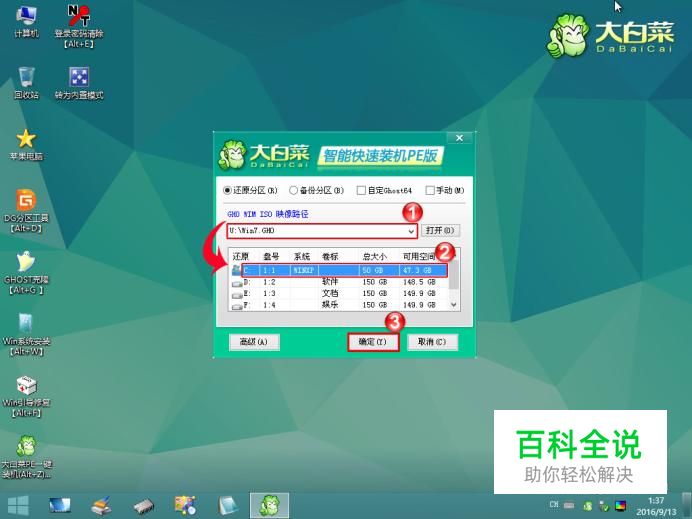Launch GHOST克隆 ghost icon
This screenshot has height=519, width=692.
(26, 272)
